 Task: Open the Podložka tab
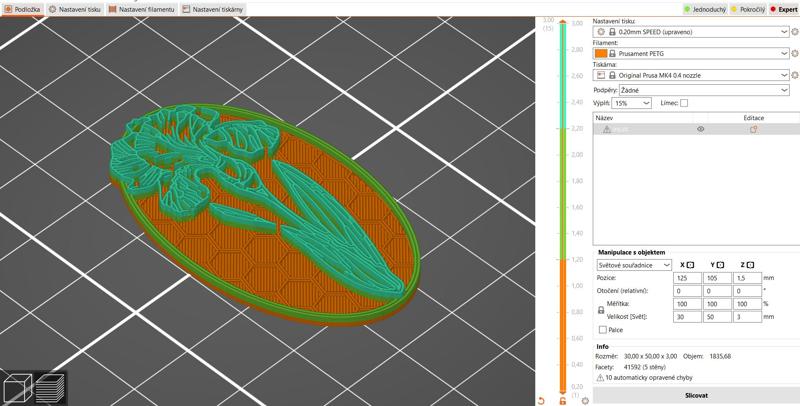click(x=22, y=9)
